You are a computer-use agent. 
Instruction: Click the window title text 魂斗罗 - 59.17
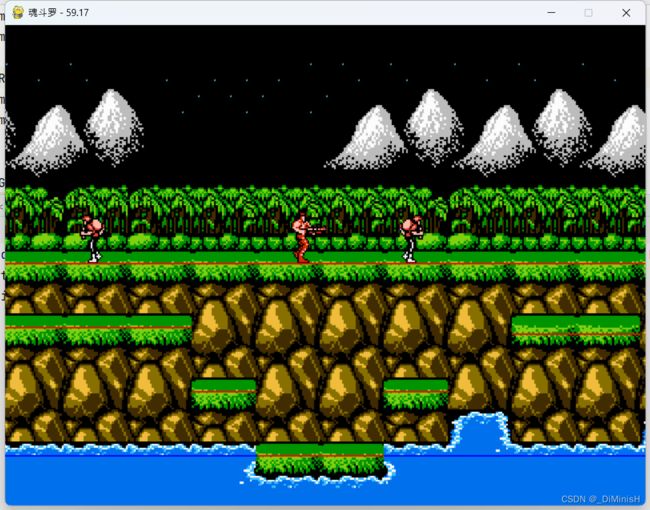pyautogui.click(x=58, y=12)
